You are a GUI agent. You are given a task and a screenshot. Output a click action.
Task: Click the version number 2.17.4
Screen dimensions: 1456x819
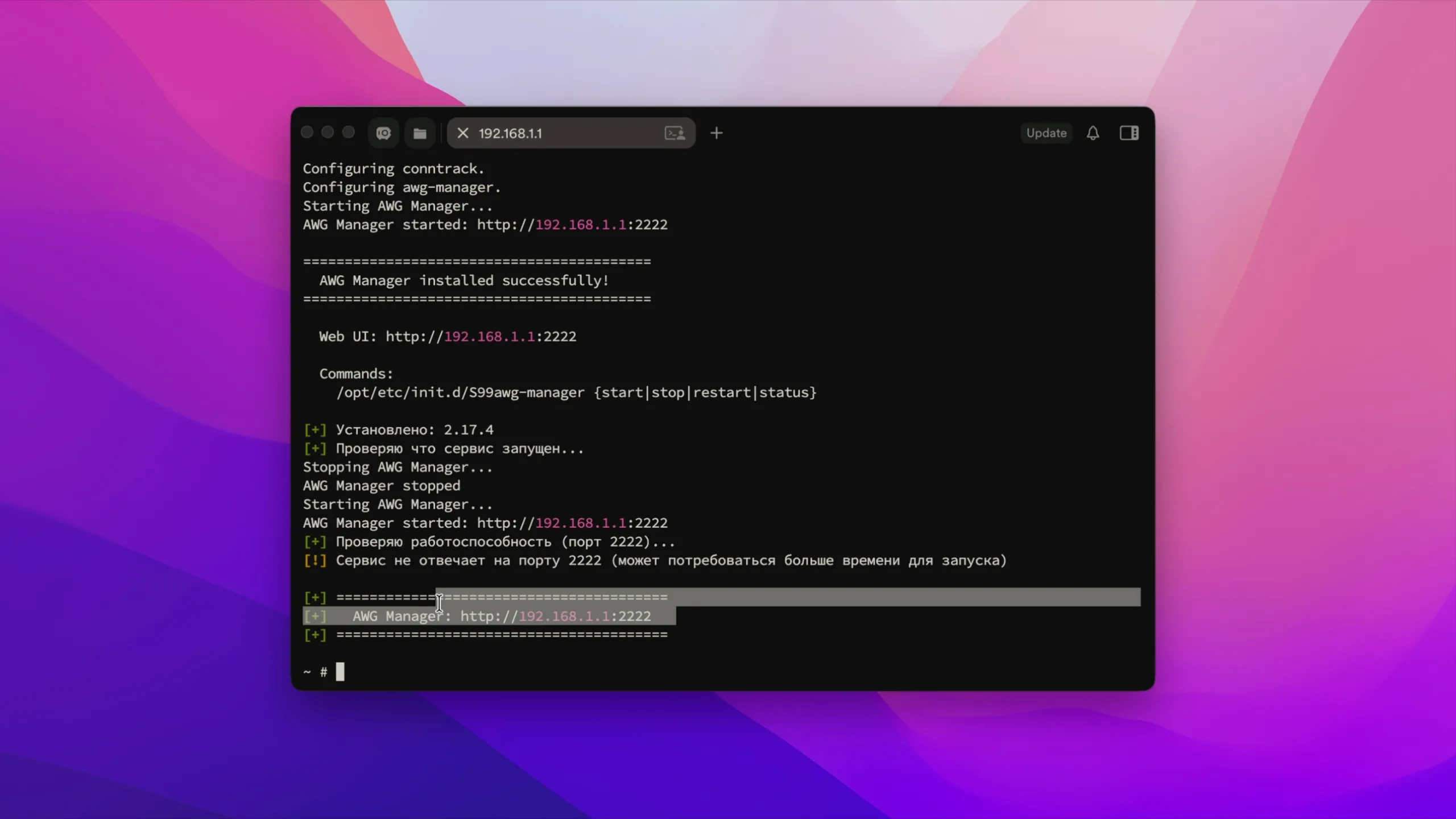pyautogui.click(x=469, y=429)
